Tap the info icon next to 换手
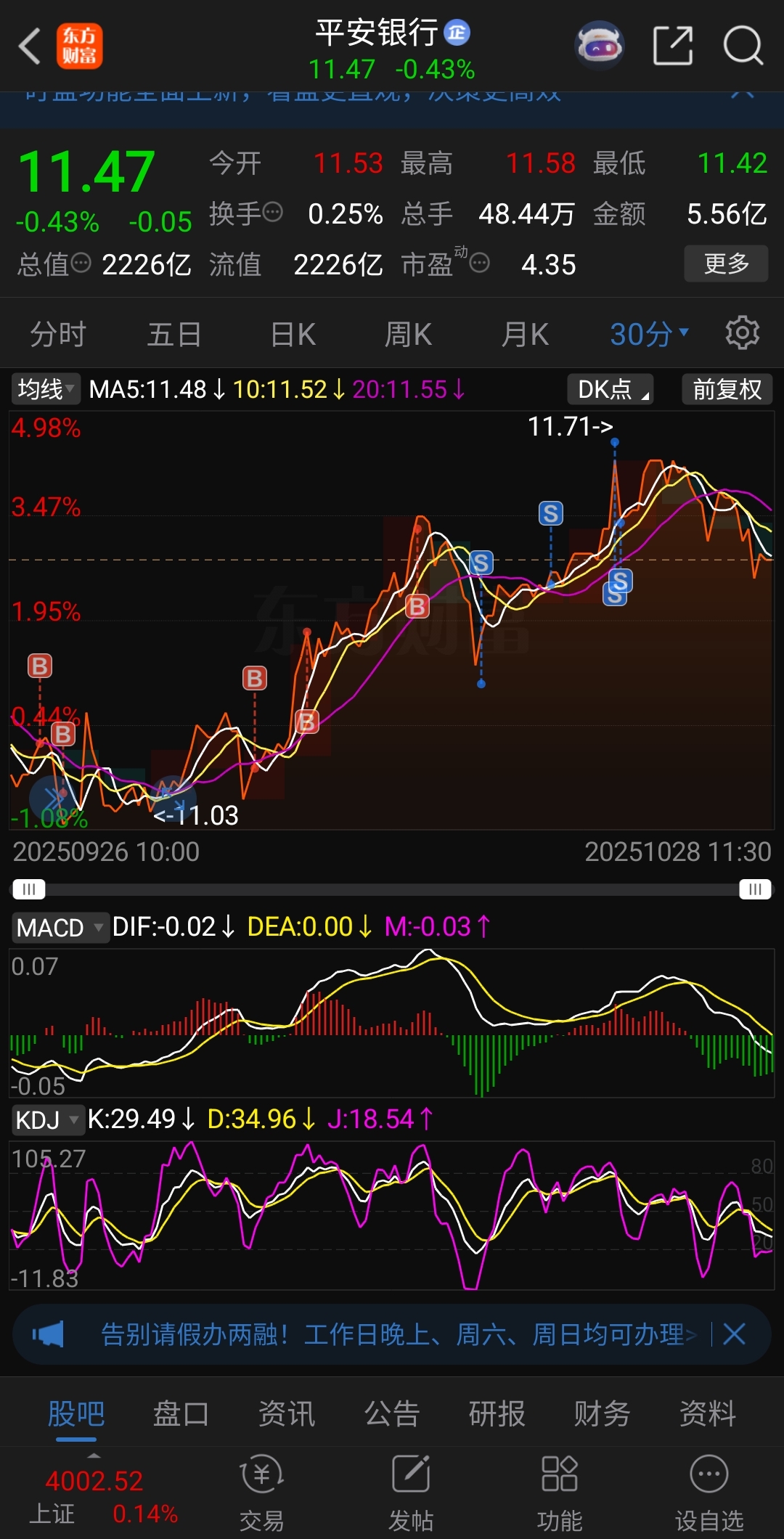Viewport: 784px width, 1539px height. pyautogui.click(x=272, y=212)
